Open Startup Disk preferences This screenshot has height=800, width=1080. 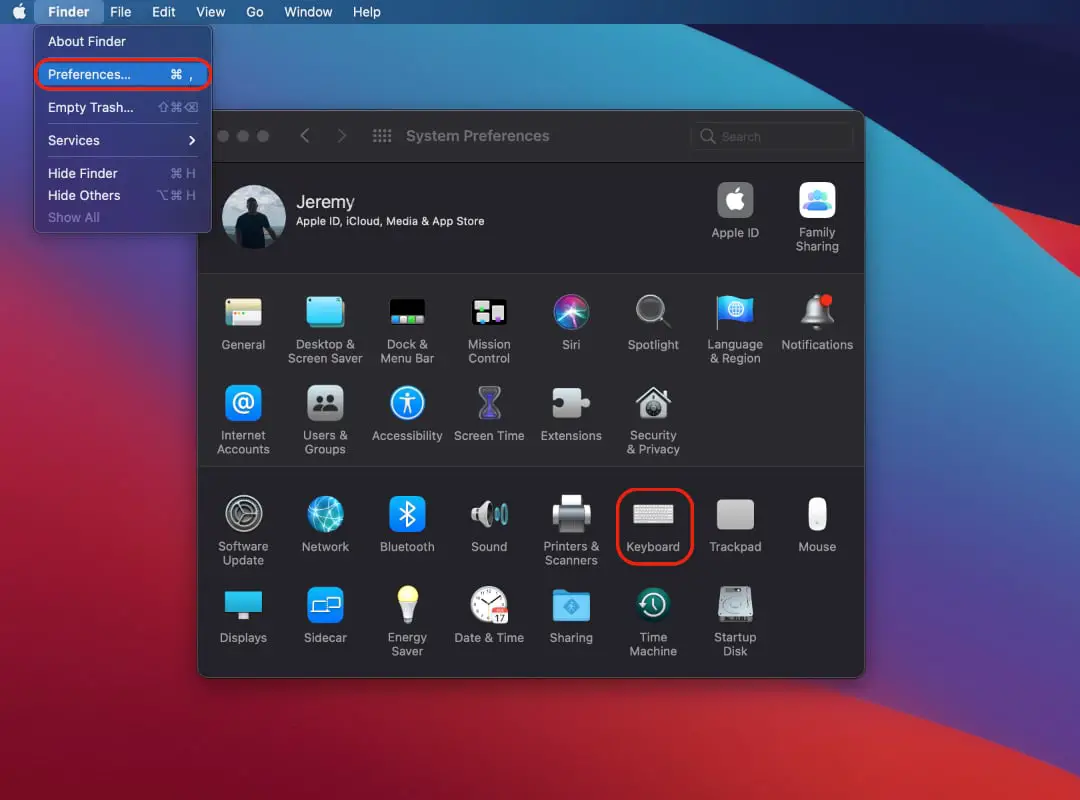[735, 622]
